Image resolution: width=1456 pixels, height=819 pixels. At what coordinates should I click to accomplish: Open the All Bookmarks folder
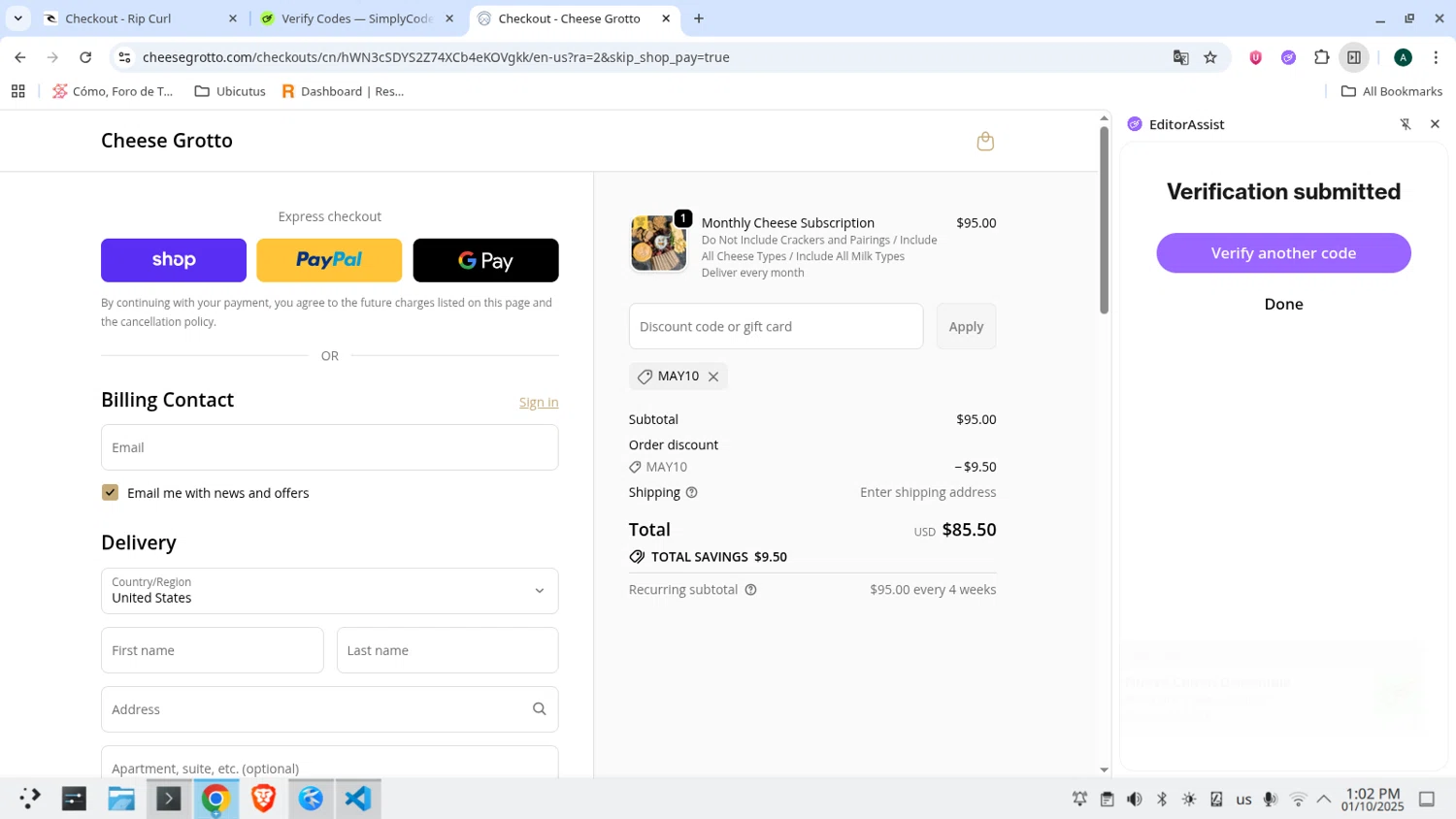pos(1391,91)
